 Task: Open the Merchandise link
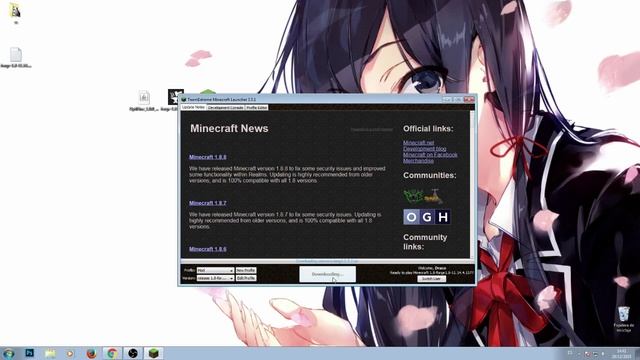pos(418,161)
